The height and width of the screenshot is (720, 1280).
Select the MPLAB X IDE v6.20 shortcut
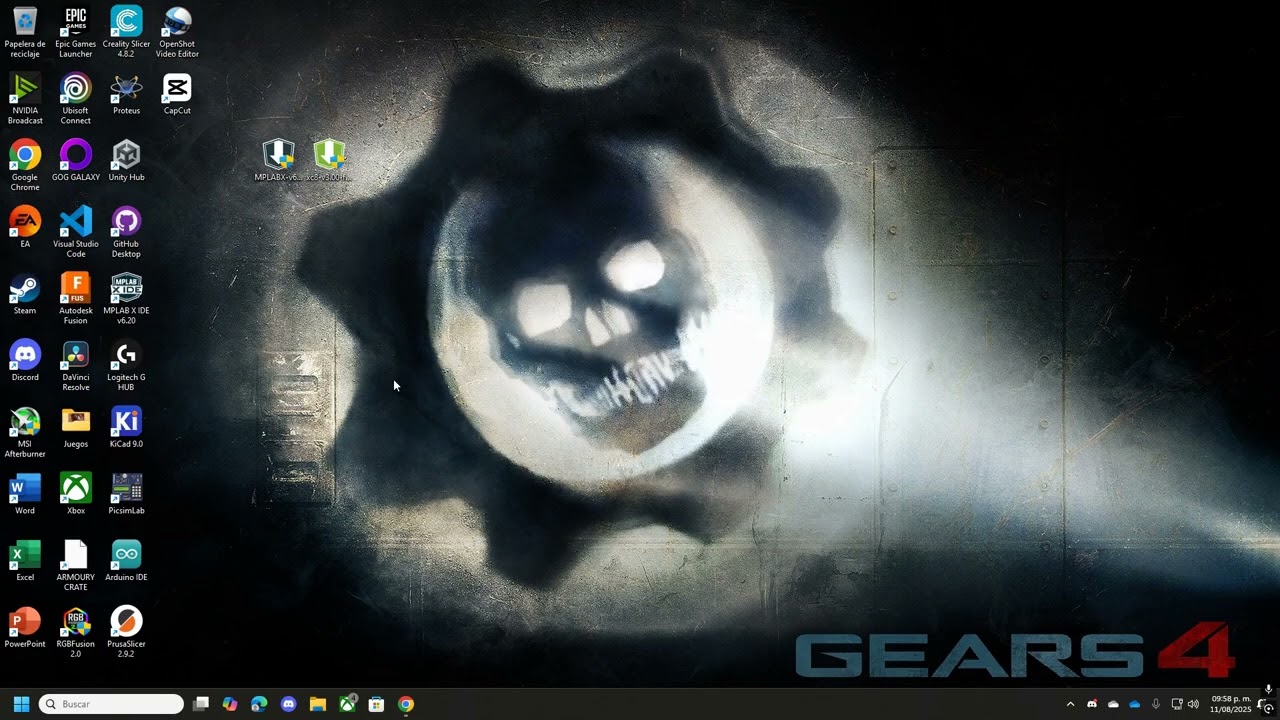(126, 298)
